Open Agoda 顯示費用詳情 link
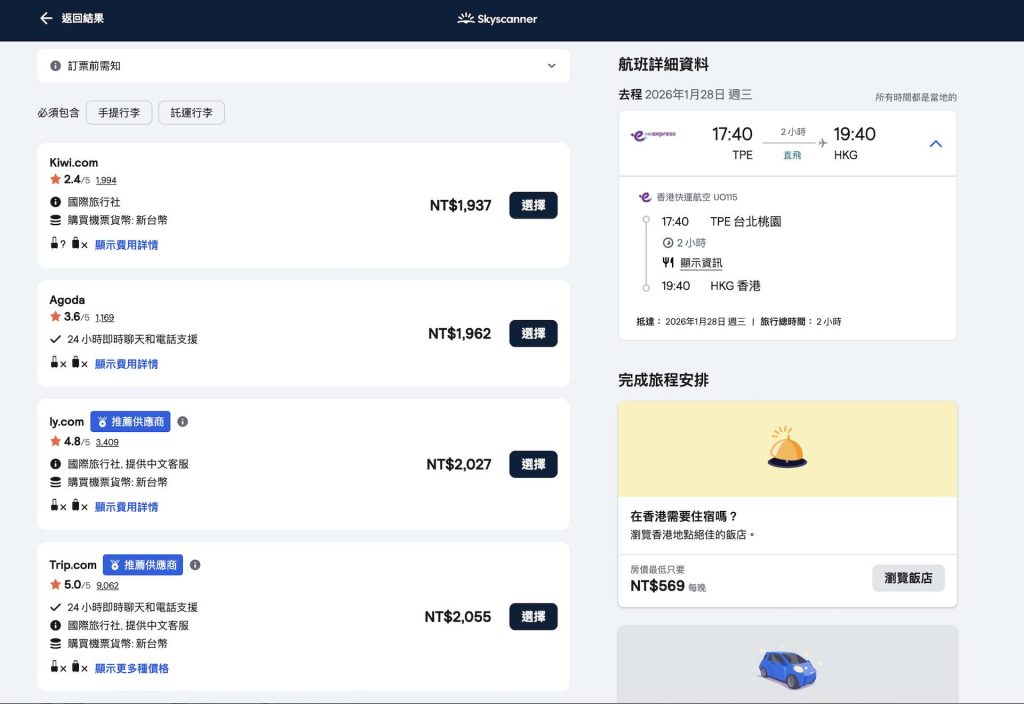The image size is (1024, 704). tap(126, 364)
